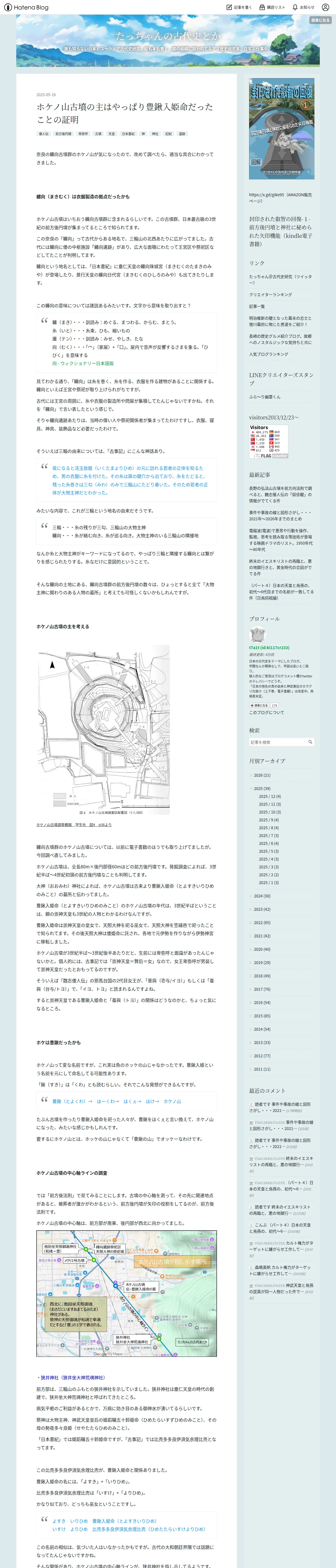Open the t7a1t (id:kl117cr233) profile name
336x1568 pixels.
tap(269, 648)
